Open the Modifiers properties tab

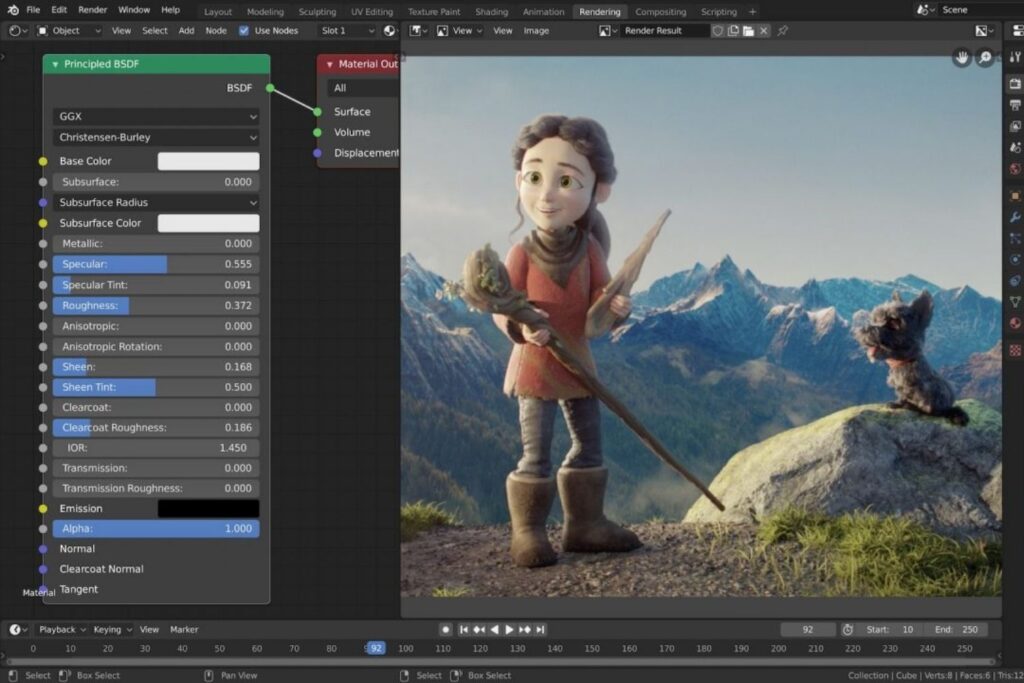tap(1015, 217)
